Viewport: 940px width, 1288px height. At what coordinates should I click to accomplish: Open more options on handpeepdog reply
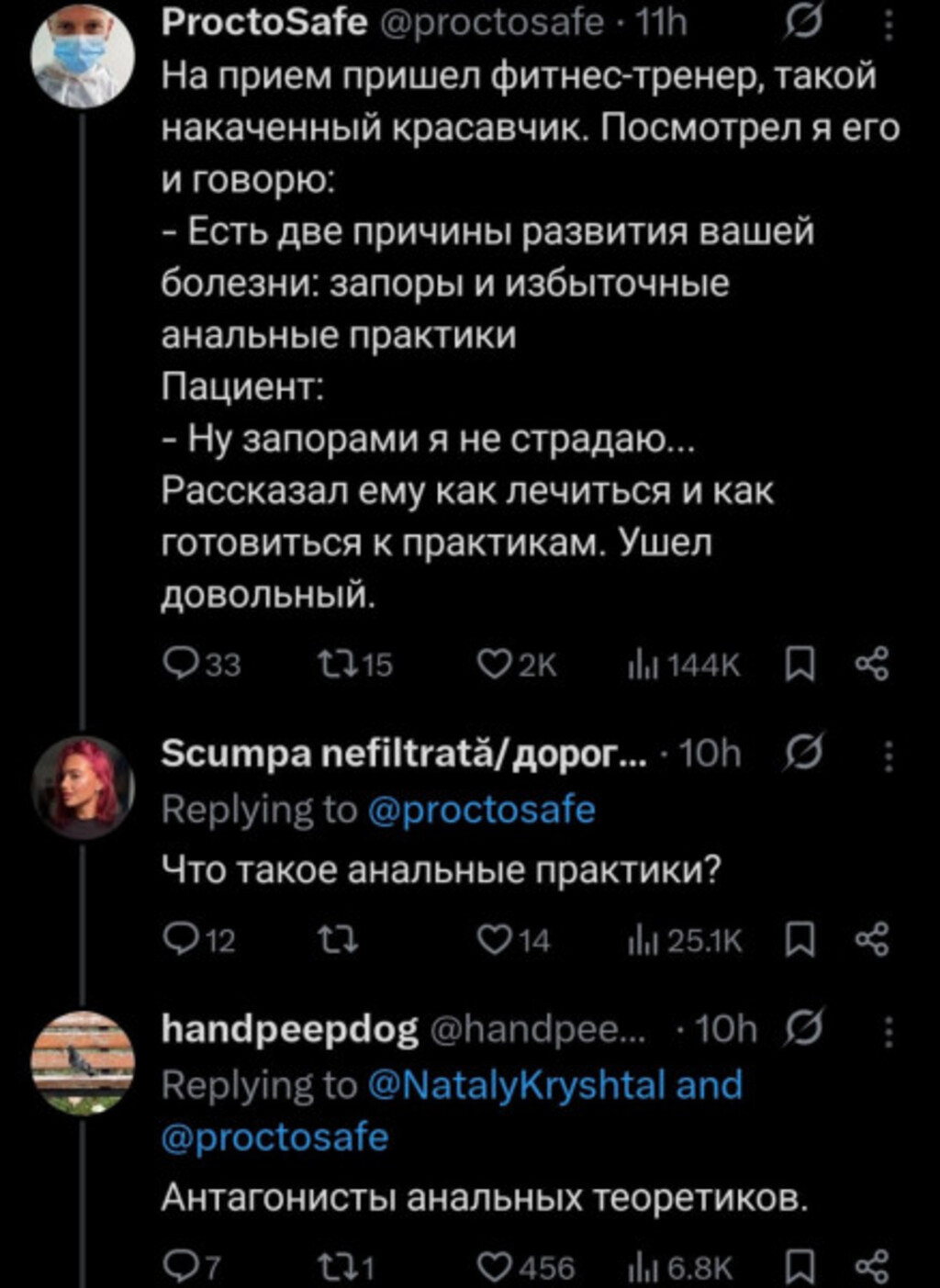tap(888, 1030)
